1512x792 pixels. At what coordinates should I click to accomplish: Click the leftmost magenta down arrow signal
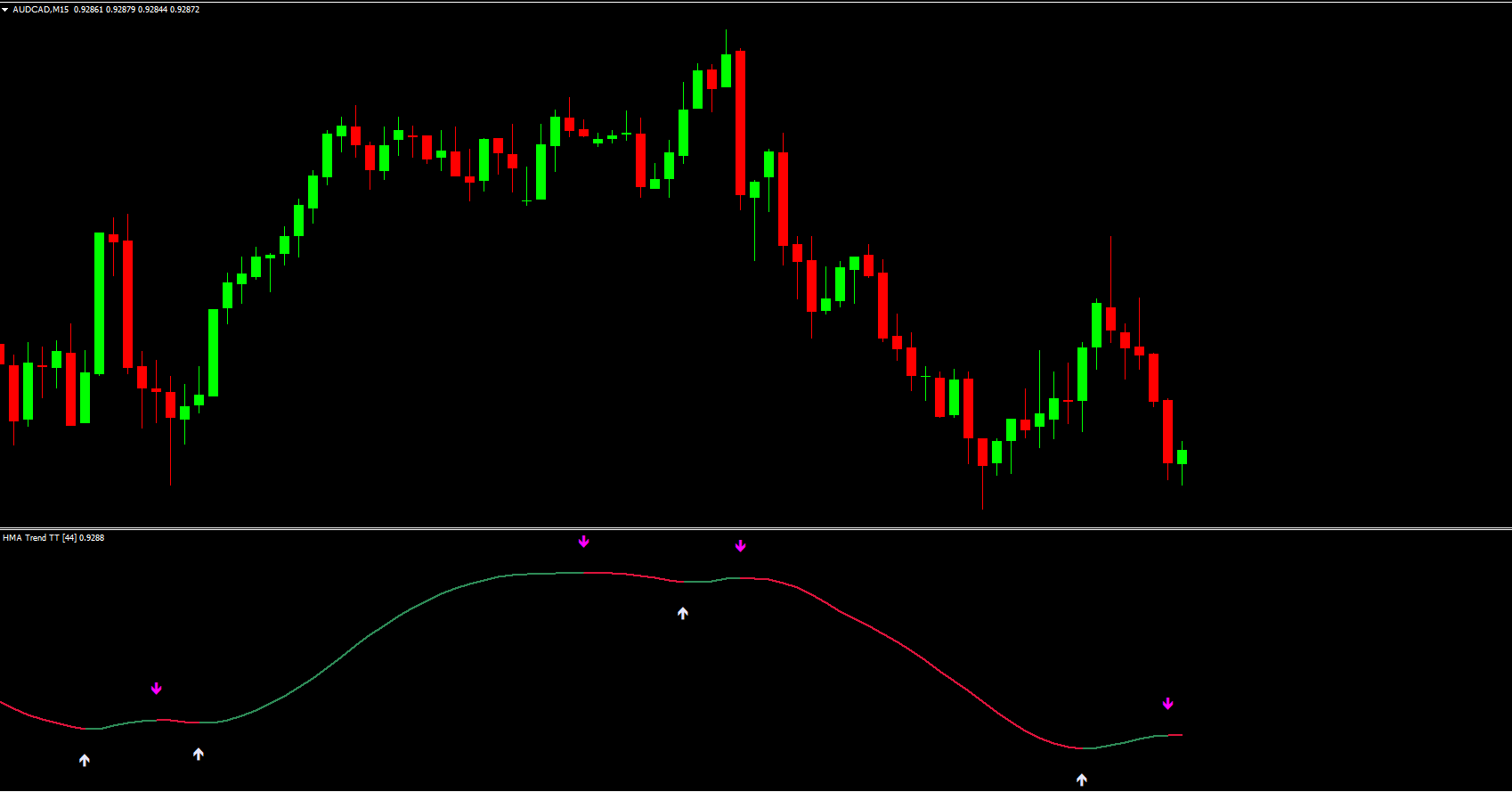click(x=157, y=689)
